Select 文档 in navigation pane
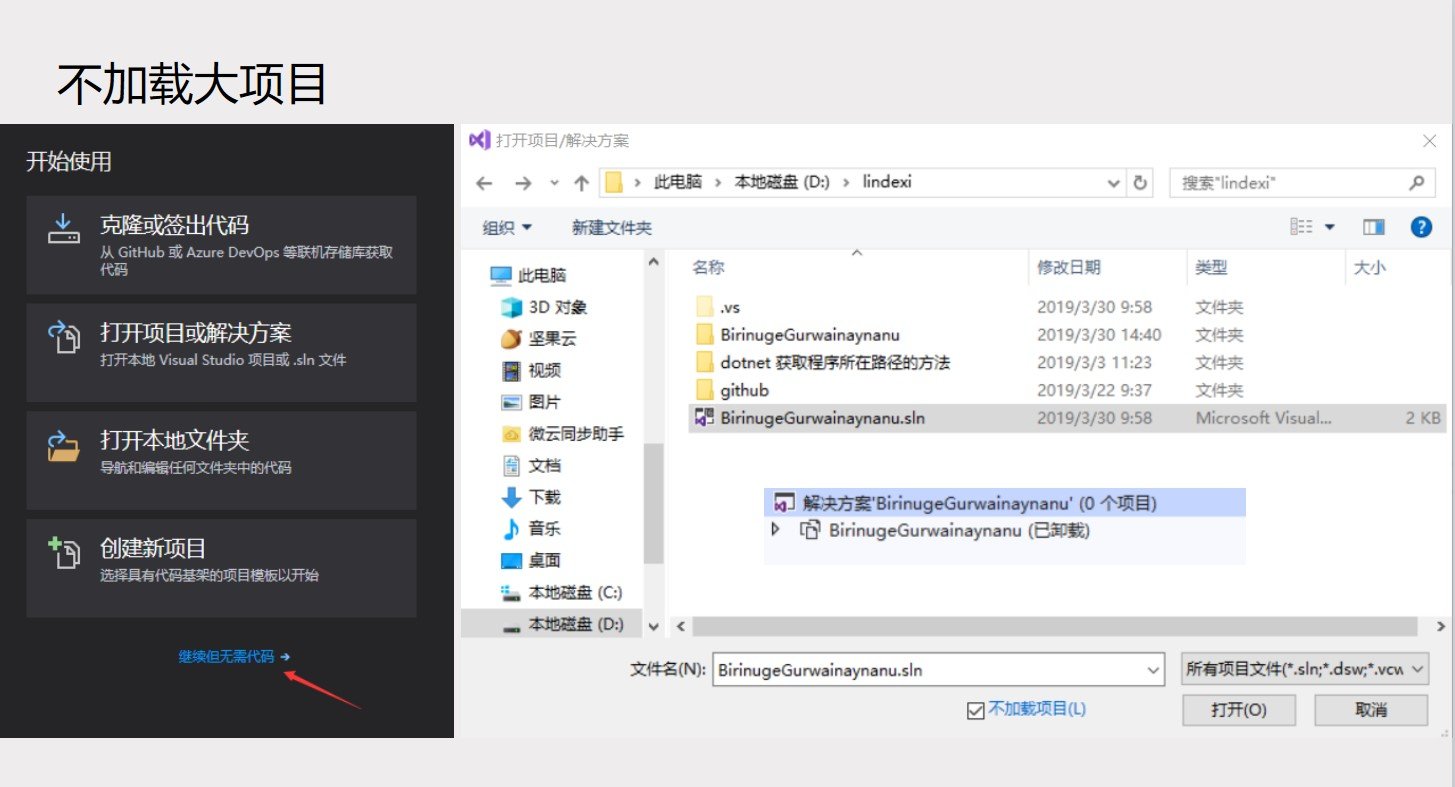Image resolution: width=1455 pixels, height=787 pixels. (531, 465)
